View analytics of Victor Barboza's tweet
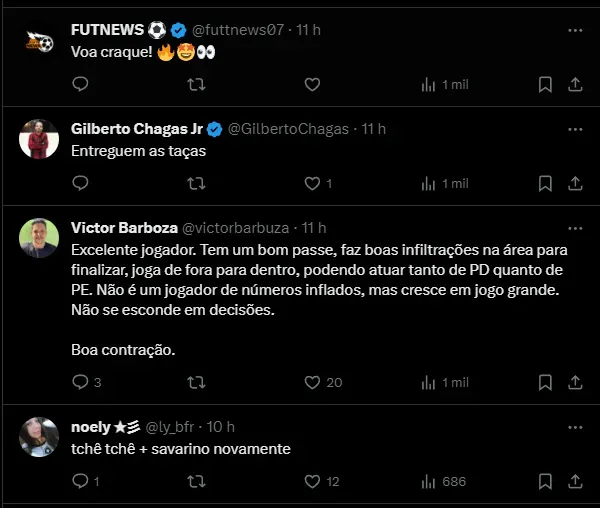600x508 pixels. 428,382
